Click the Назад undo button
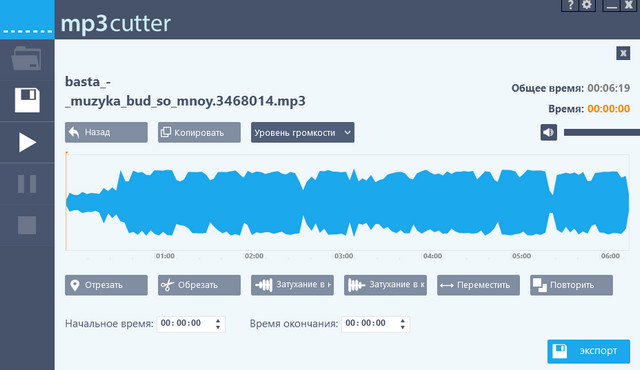This screenshot has height=370, width=640. click(106, 132)
